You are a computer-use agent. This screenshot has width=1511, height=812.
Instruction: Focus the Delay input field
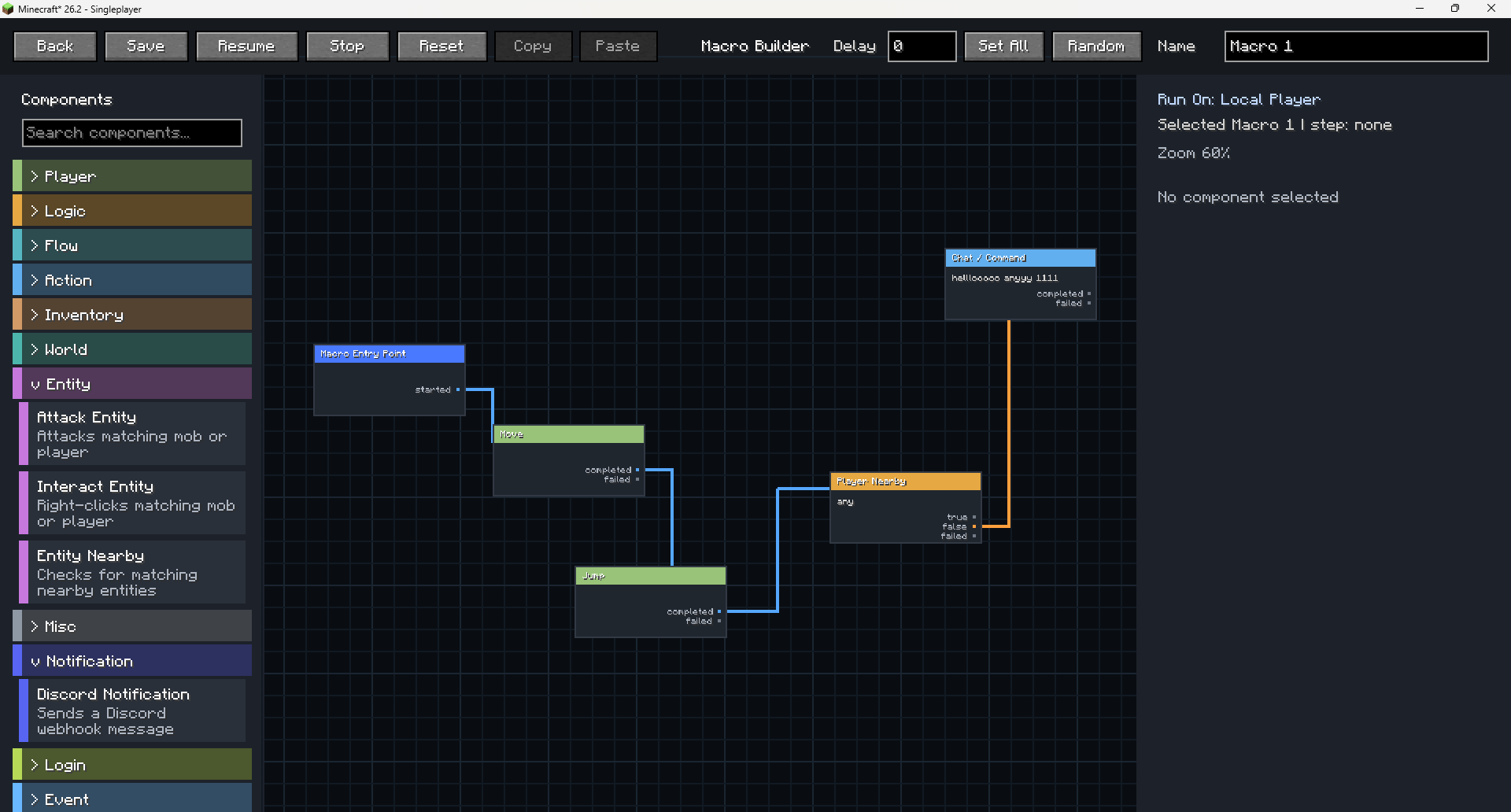(922, 46)
